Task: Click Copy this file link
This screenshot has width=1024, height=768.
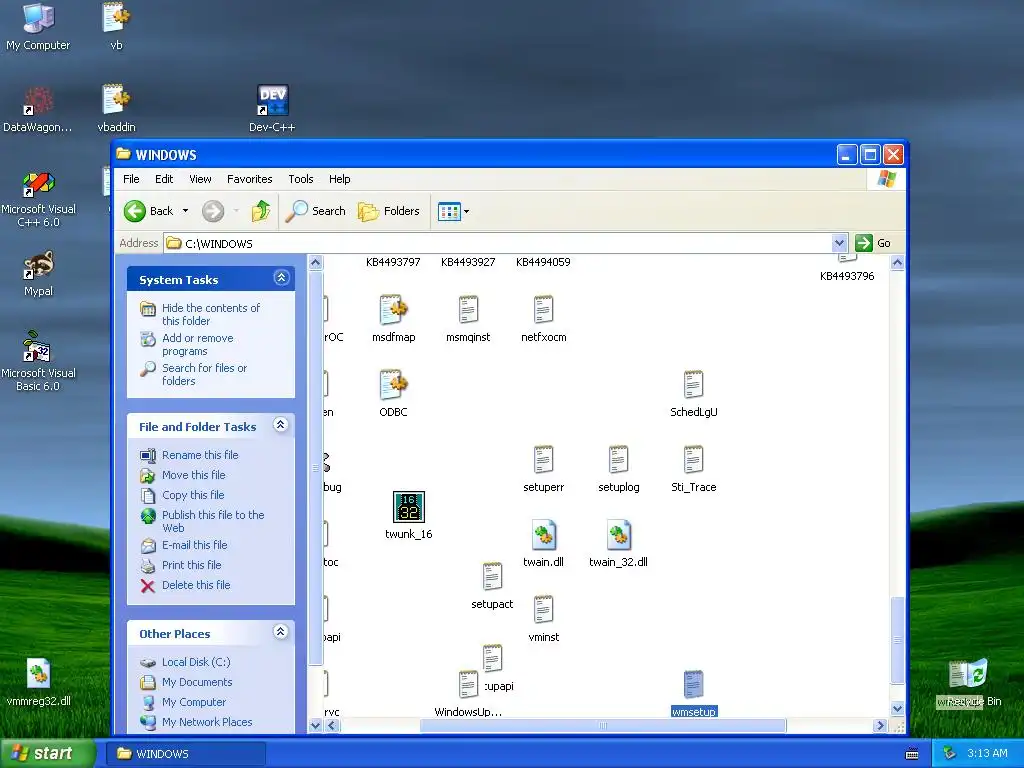Action: click(x=193, y=495)
